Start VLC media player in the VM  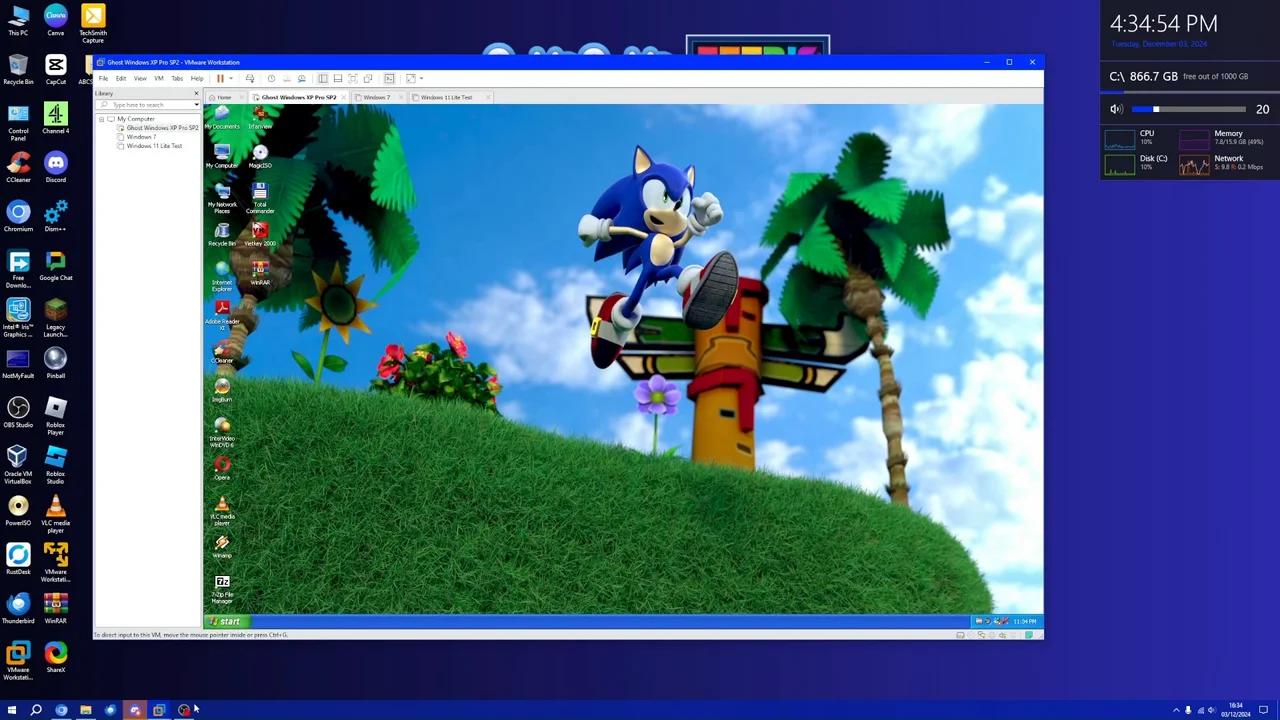[x=221, y=507]
